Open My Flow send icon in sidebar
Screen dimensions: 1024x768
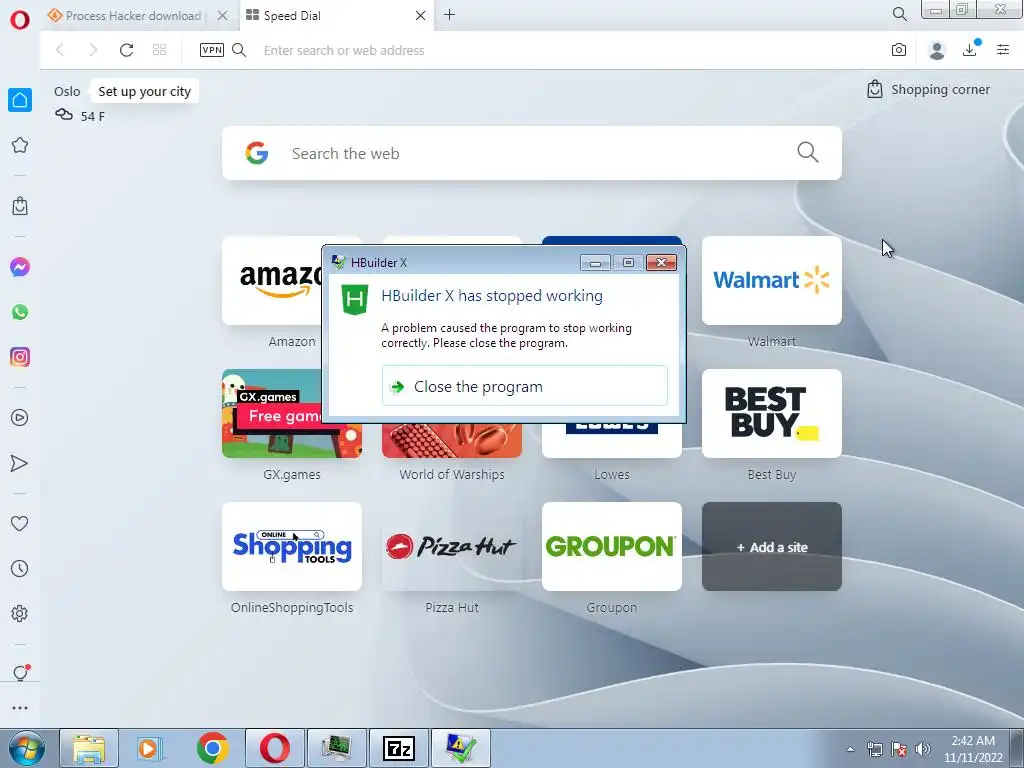[x=20, y=463]
